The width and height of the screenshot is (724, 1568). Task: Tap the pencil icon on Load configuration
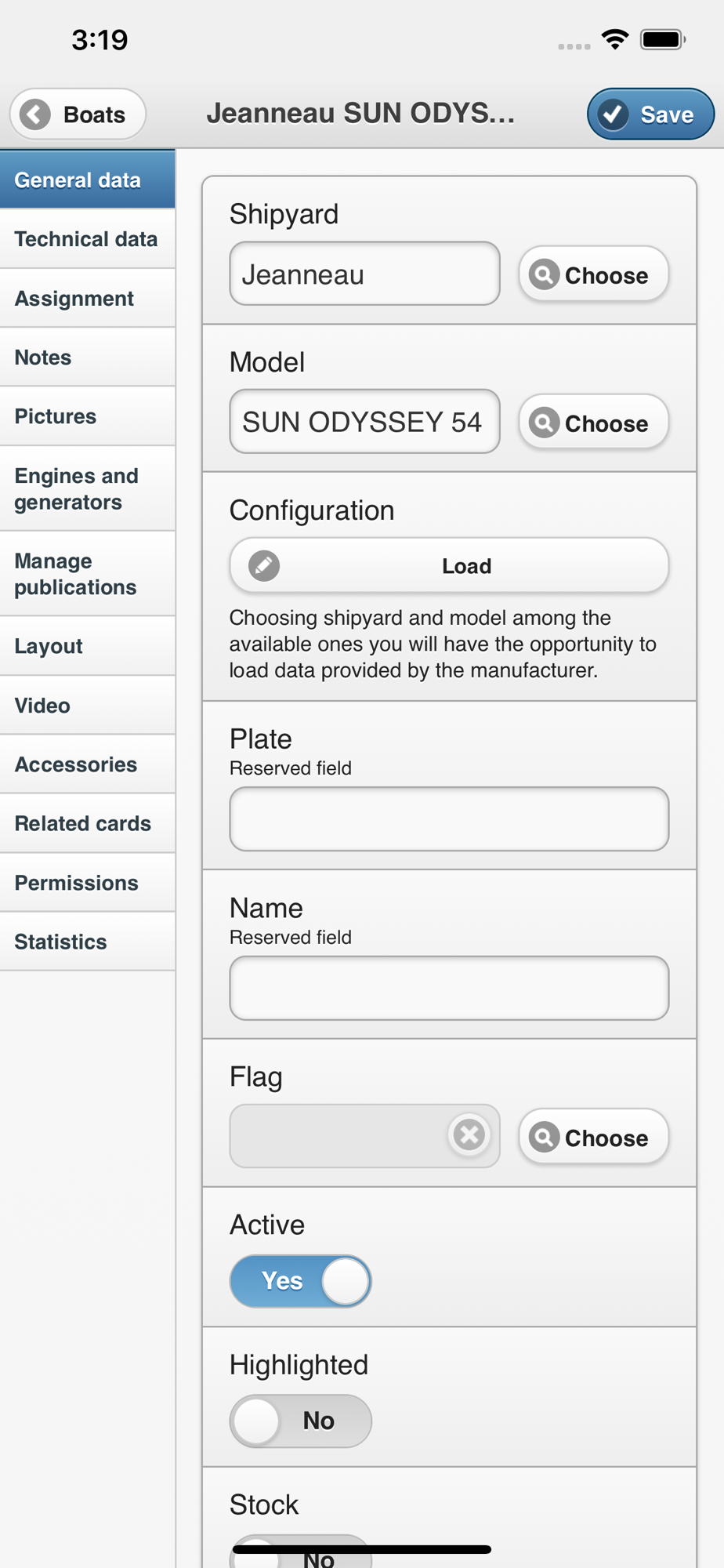coord(264,565)
